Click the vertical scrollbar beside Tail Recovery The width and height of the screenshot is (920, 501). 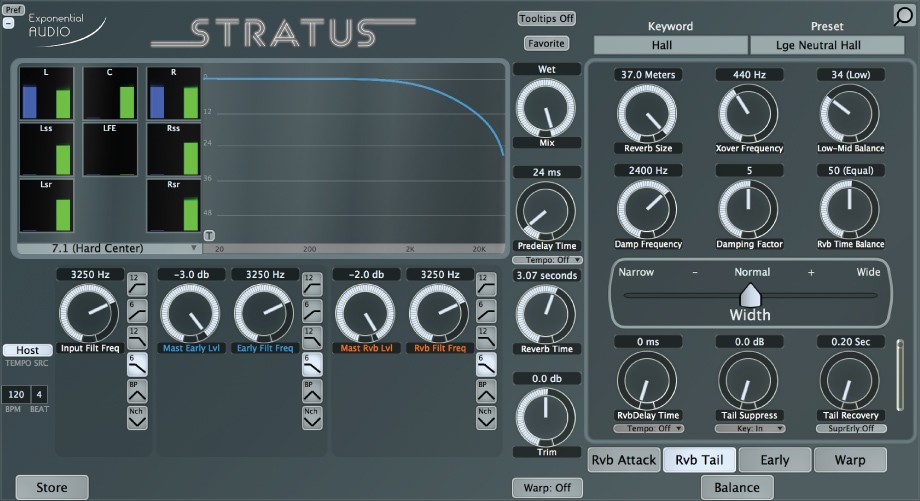(900, 374)
